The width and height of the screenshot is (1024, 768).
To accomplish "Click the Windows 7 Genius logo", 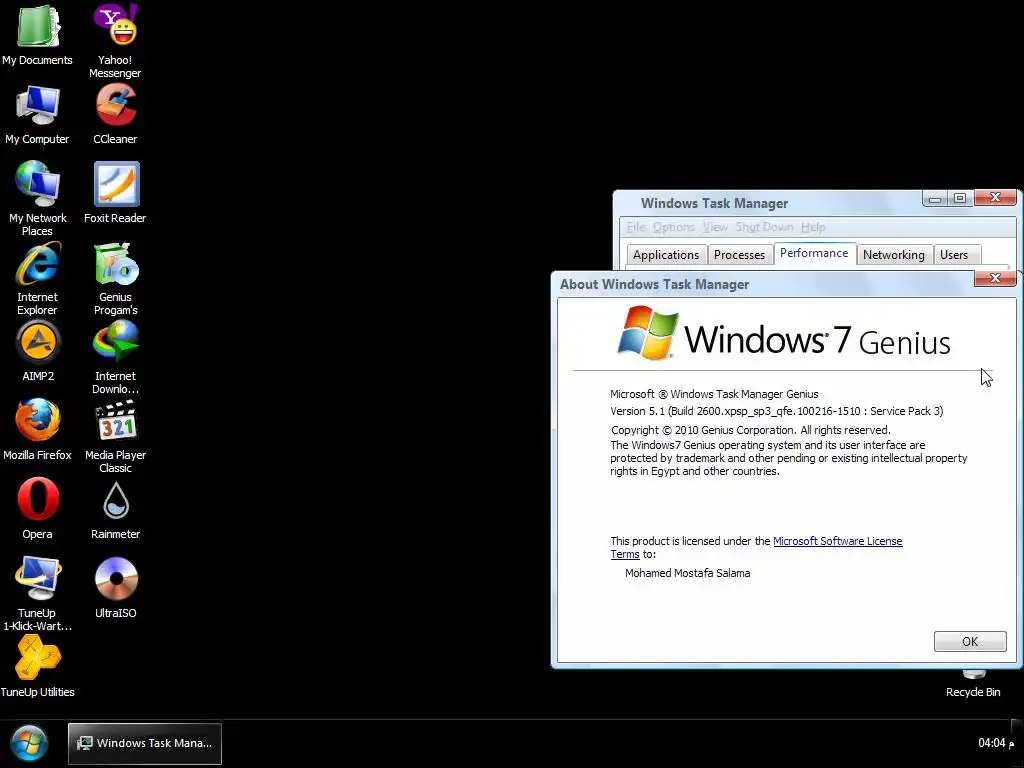I will pos(783,334).
